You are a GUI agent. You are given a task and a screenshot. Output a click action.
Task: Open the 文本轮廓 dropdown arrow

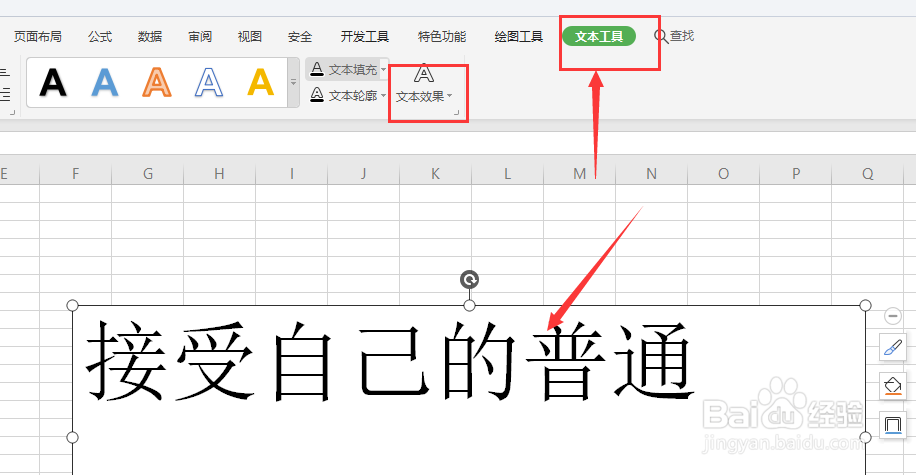(384, 95)
